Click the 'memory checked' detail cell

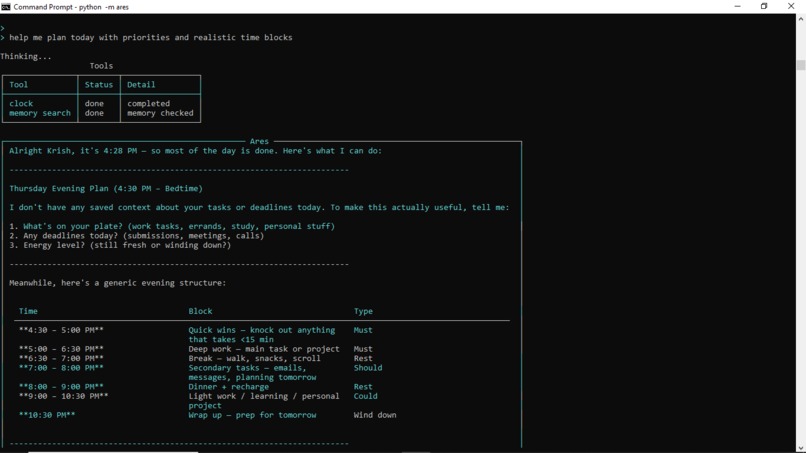(x=160, y=113)
